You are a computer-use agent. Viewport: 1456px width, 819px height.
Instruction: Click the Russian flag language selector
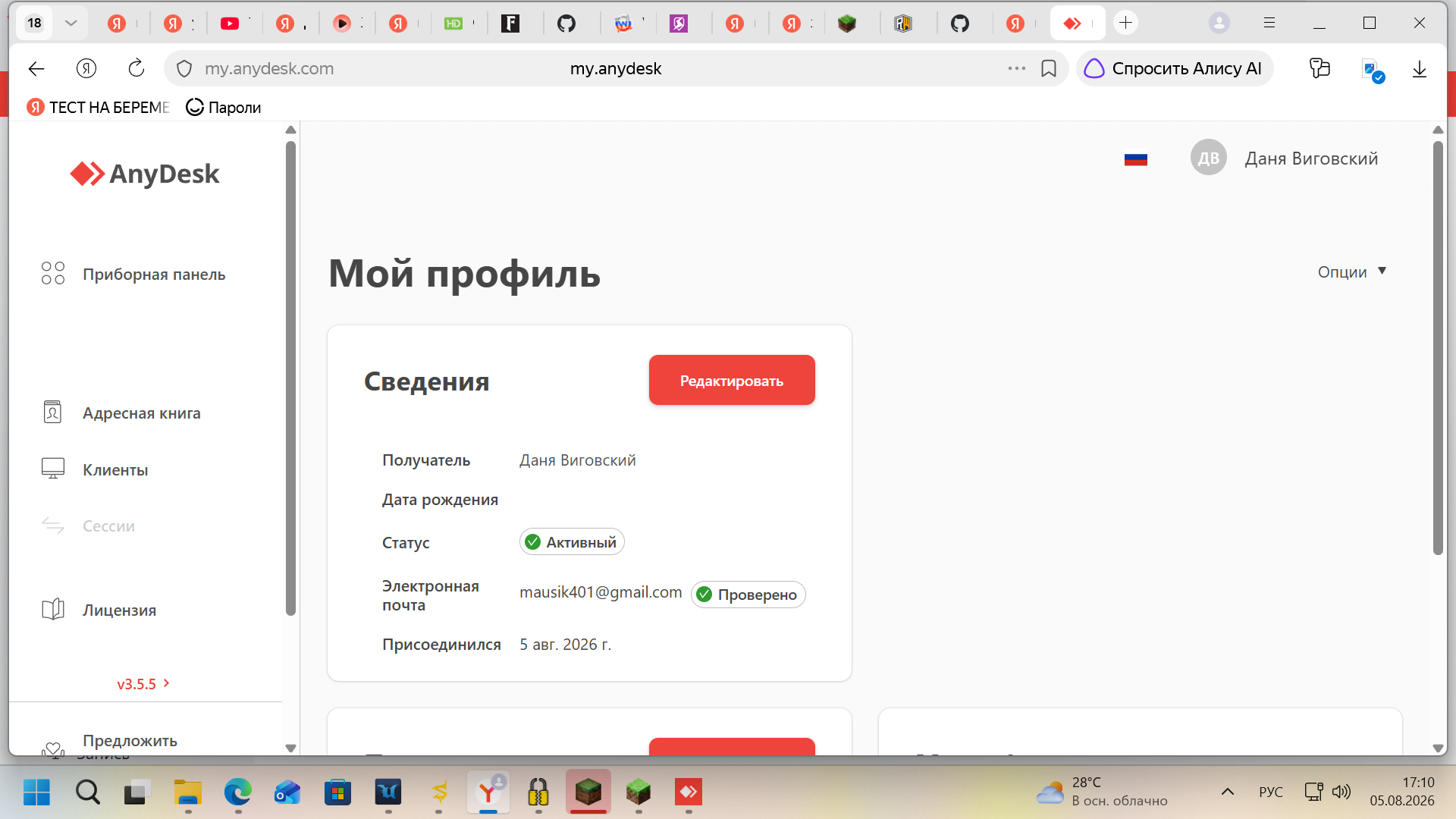click(1136, 159)
